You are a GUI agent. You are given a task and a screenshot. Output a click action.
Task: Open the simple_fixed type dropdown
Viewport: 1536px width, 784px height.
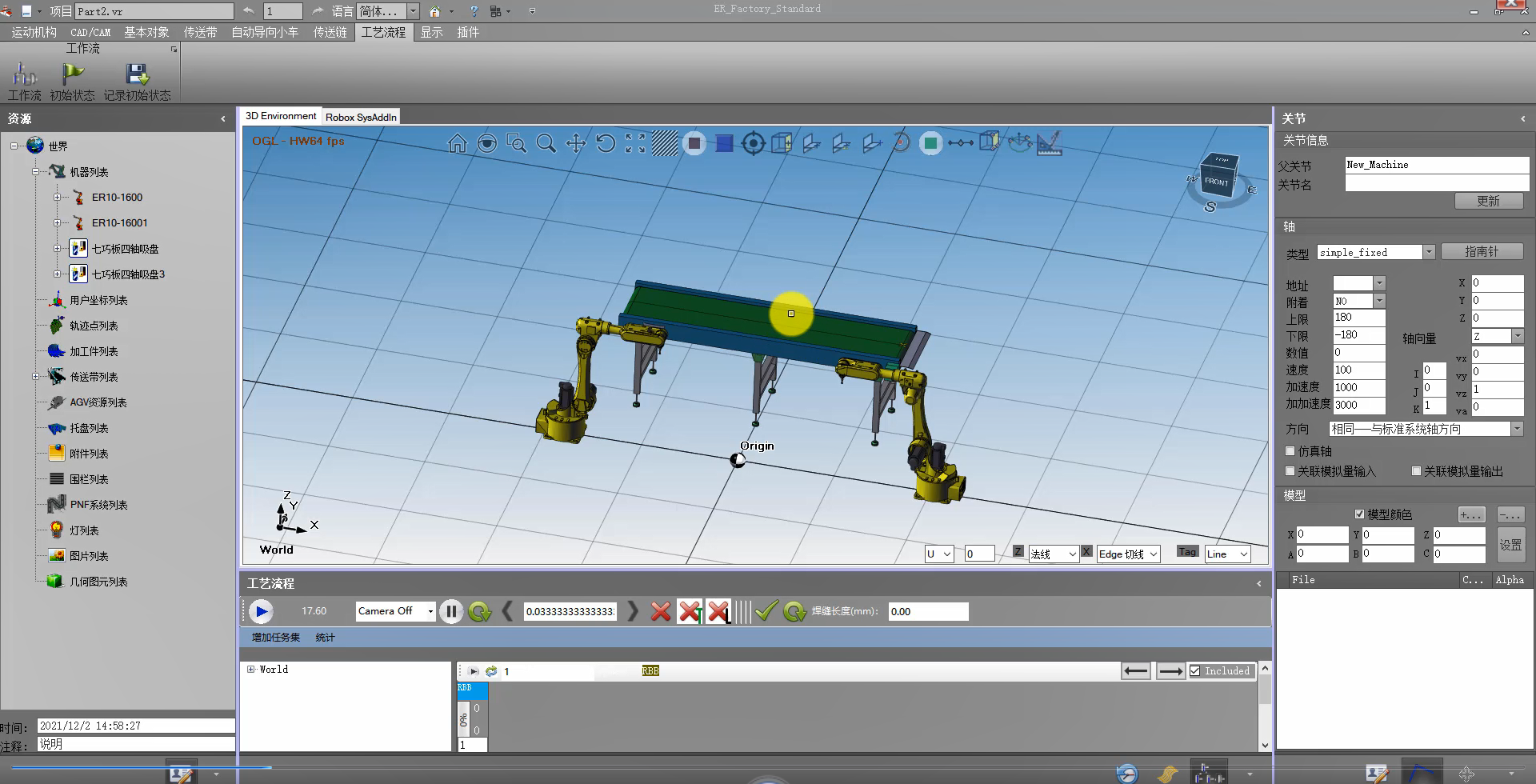click(x=1428, y=252)
